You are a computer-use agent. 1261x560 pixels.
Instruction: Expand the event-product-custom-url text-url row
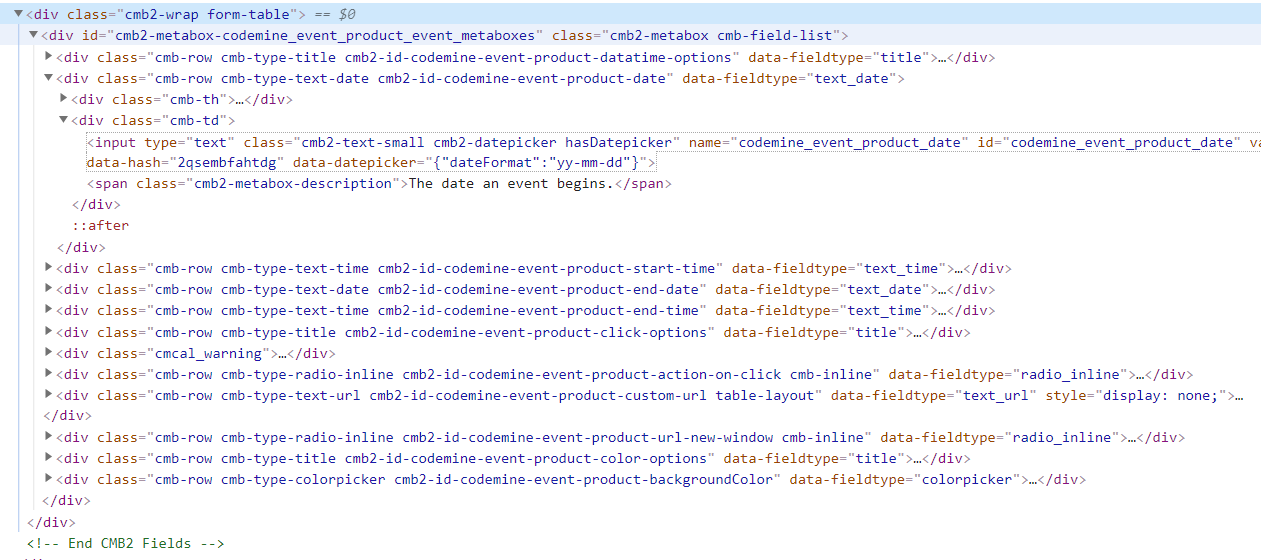click(49, 395)
